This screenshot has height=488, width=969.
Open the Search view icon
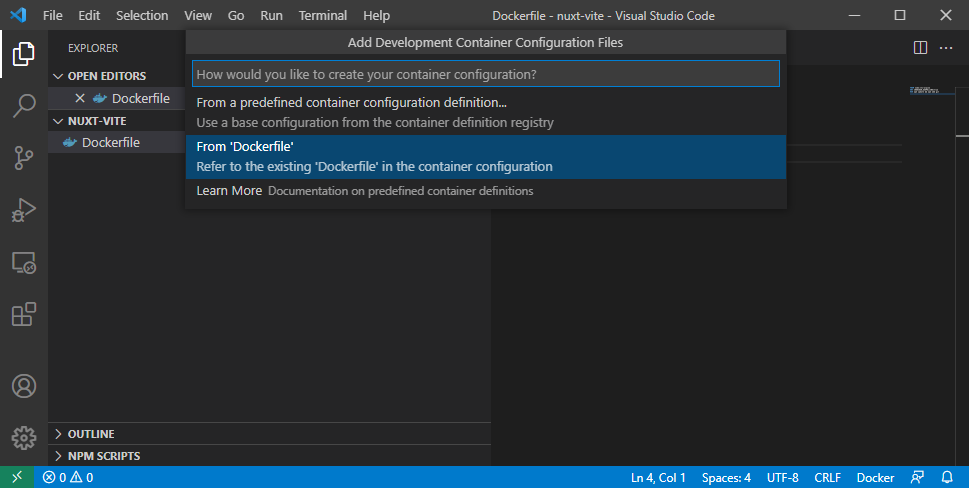[23, 106]
